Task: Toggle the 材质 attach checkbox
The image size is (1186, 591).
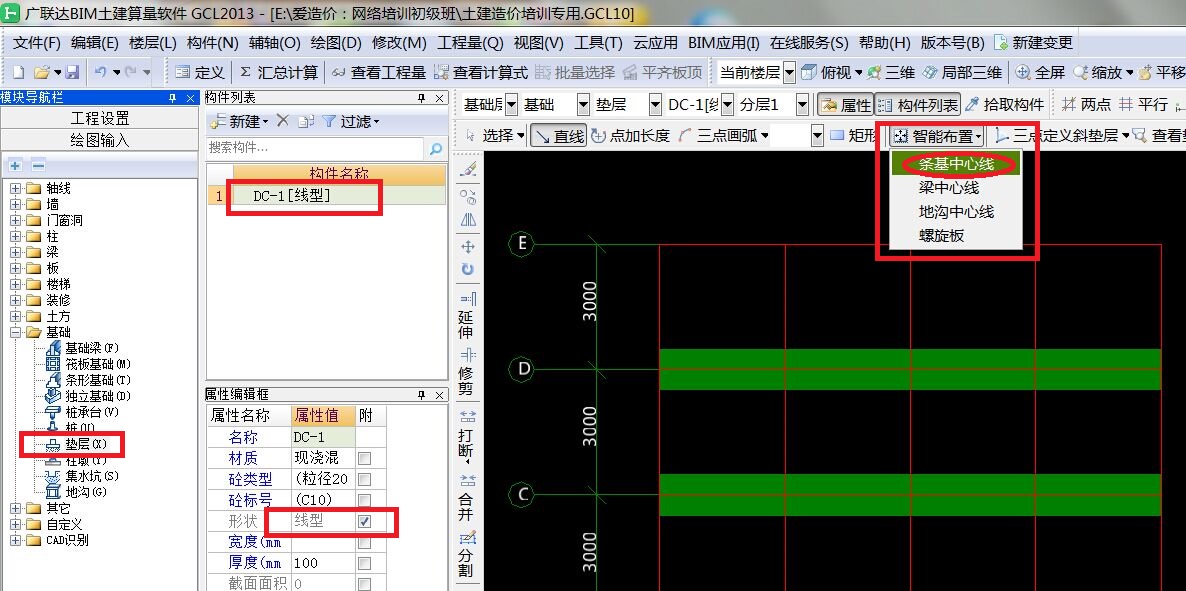Action: 365,459
